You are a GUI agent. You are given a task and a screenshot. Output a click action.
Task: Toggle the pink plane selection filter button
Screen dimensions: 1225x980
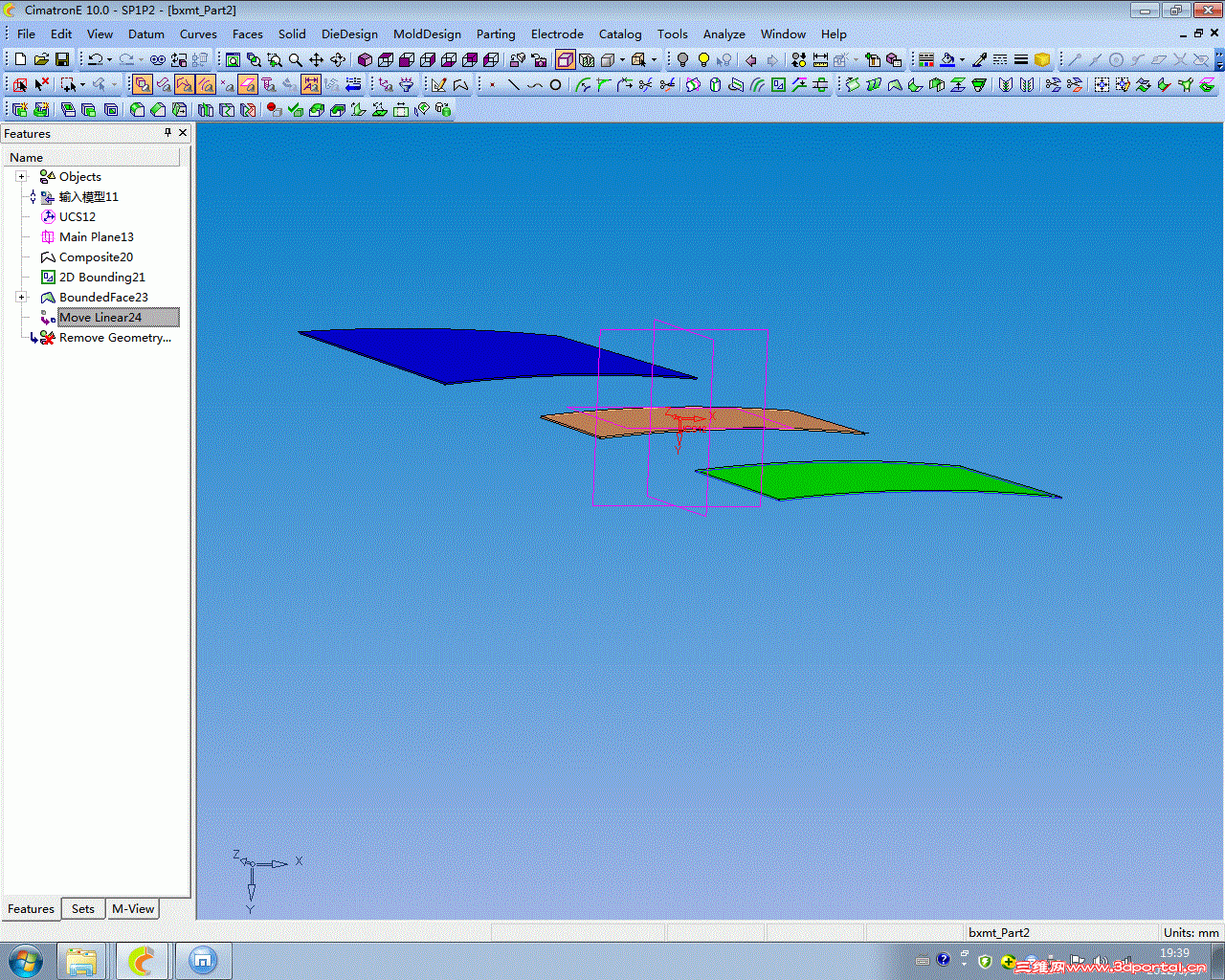pyautogui.click(x=248, y=84)
